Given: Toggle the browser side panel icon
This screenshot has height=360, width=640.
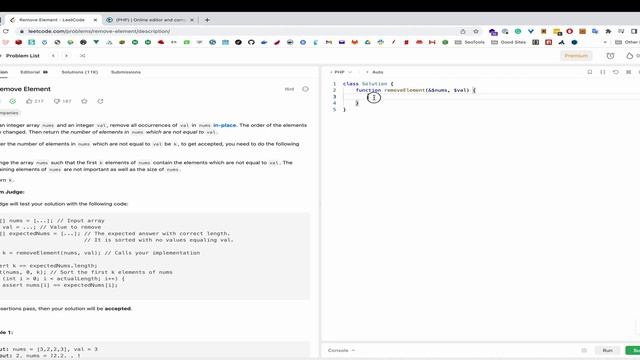Looking at the screenshot, I should pyautogui.click(x=634, y=31).
